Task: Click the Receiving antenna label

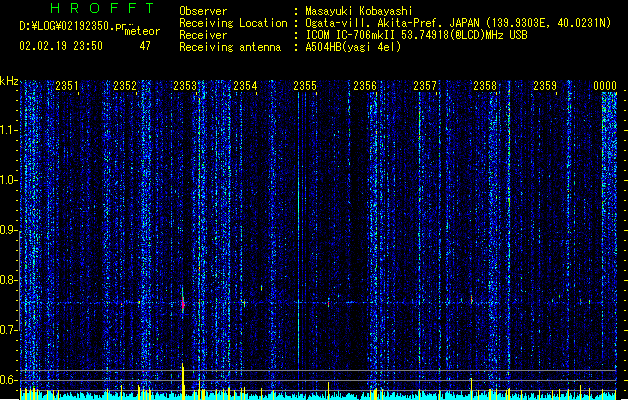Action: (x=230, y=47)
